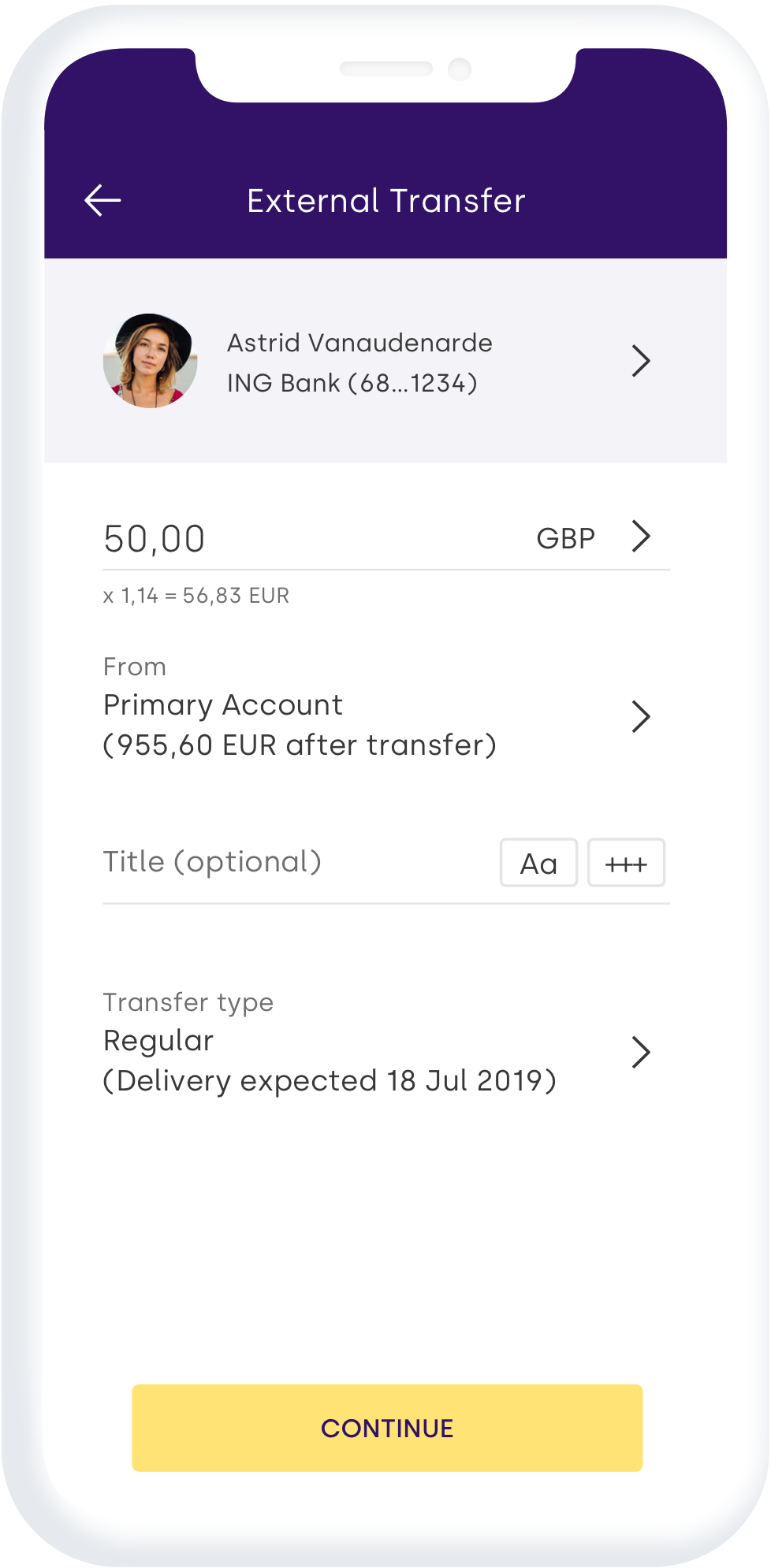This screenshot has width=771, height=1568.
Task: Tap the back arrow icon
Action: [102, 201]
